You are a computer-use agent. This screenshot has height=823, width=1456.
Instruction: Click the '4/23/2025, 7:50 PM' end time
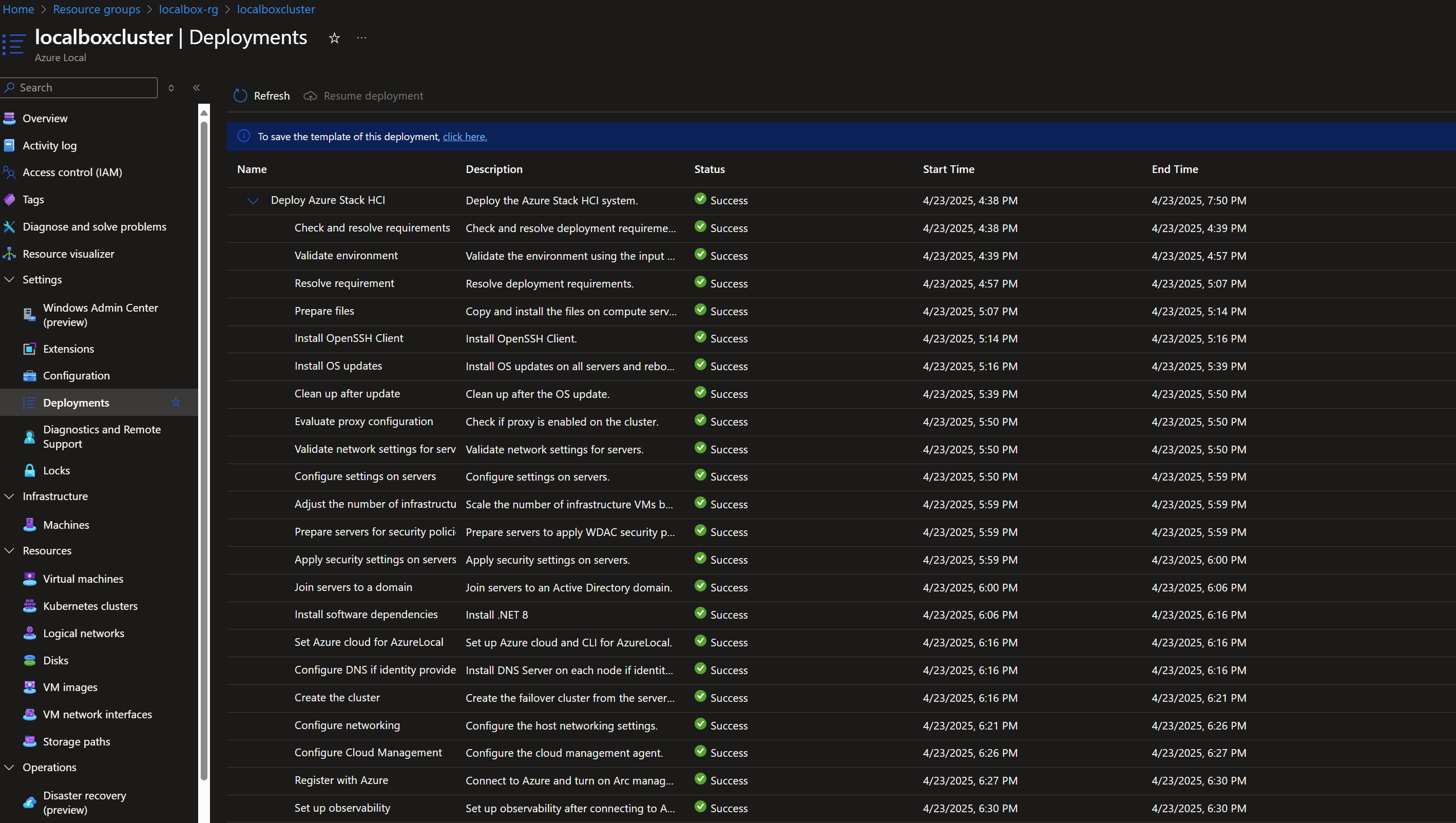point(1199,201)
